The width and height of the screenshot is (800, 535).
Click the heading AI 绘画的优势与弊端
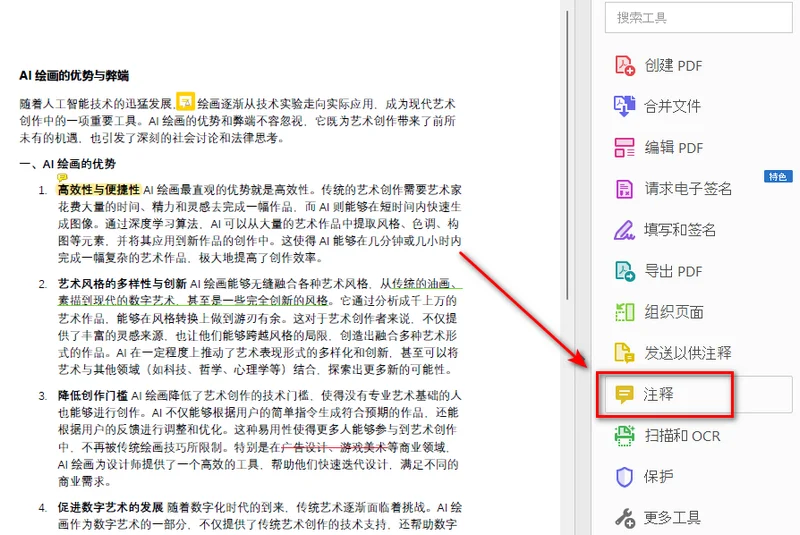74,75
